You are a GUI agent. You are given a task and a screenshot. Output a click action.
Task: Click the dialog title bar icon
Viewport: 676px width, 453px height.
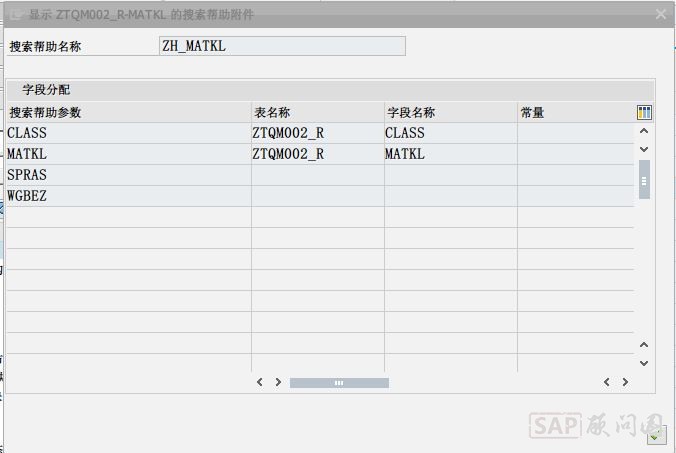tap(16, 15)
